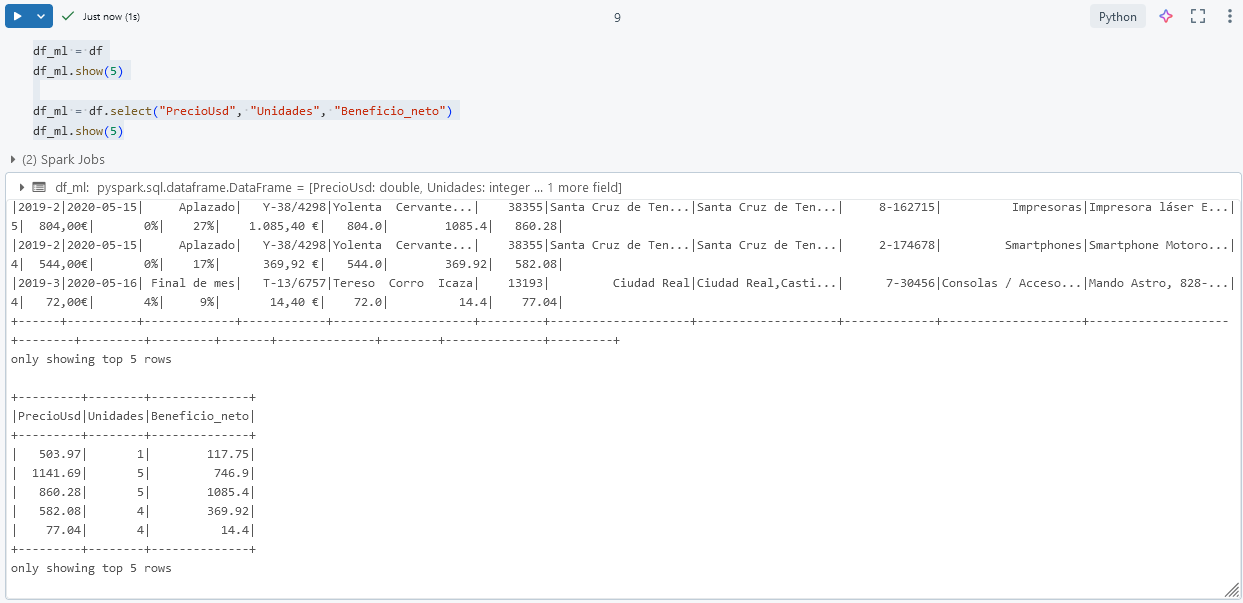The height and width of the screenshot is (603, 1243).
Task: Run the cell with the play button
Action: [x=17, y=17]
